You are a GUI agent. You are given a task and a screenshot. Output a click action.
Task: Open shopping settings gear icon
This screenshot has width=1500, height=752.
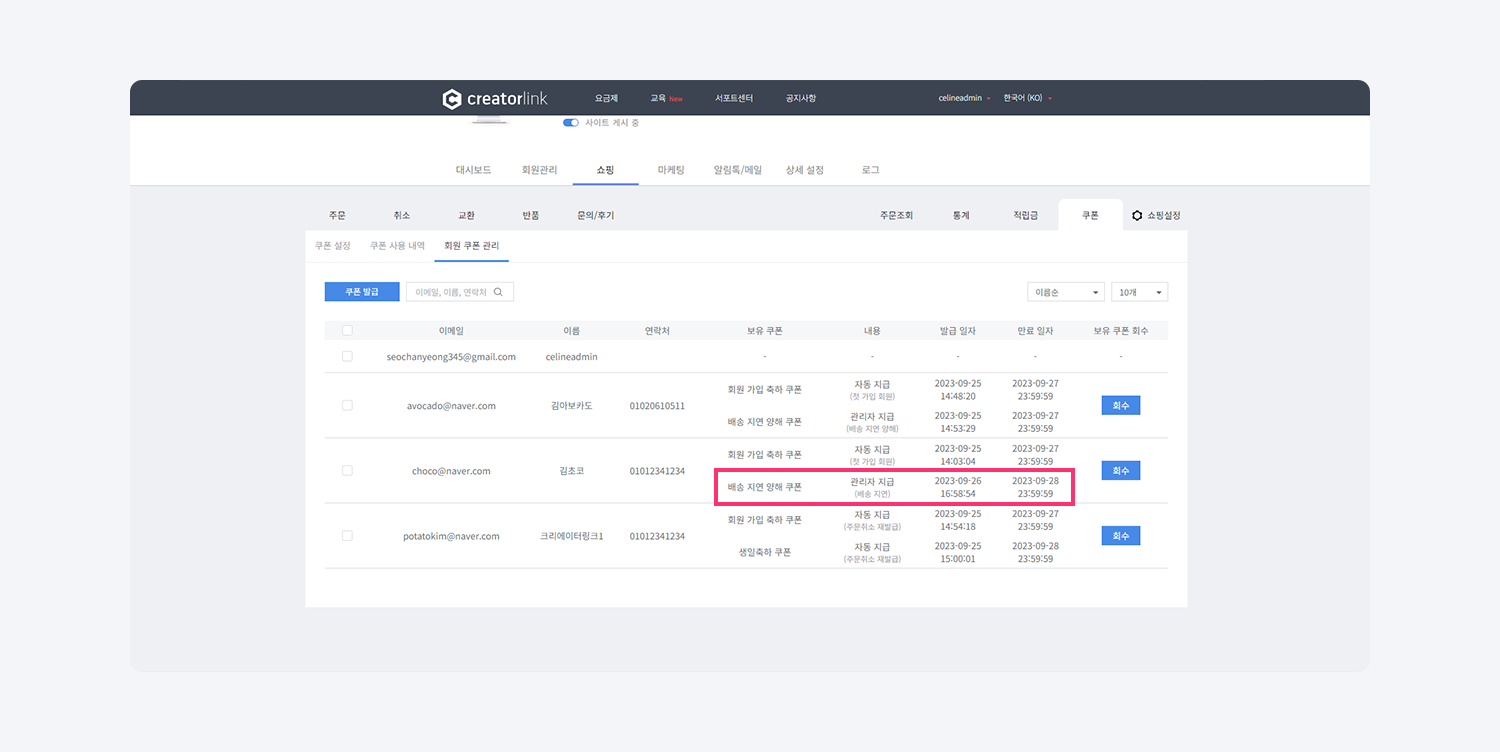pyautogui.click(x=1137, y=215)
